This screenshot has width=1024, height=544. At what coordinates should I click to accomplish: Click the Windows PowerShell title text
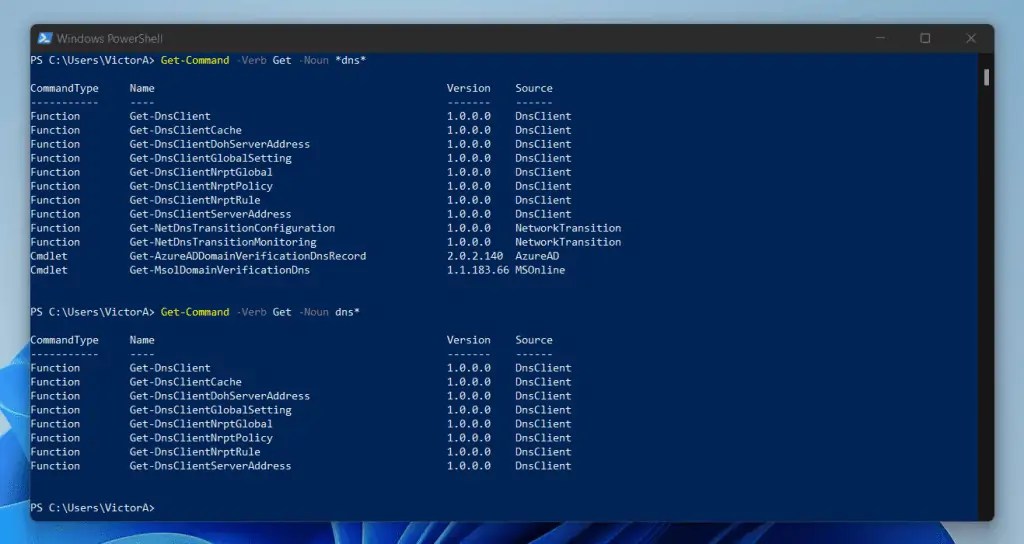[109, 39]
